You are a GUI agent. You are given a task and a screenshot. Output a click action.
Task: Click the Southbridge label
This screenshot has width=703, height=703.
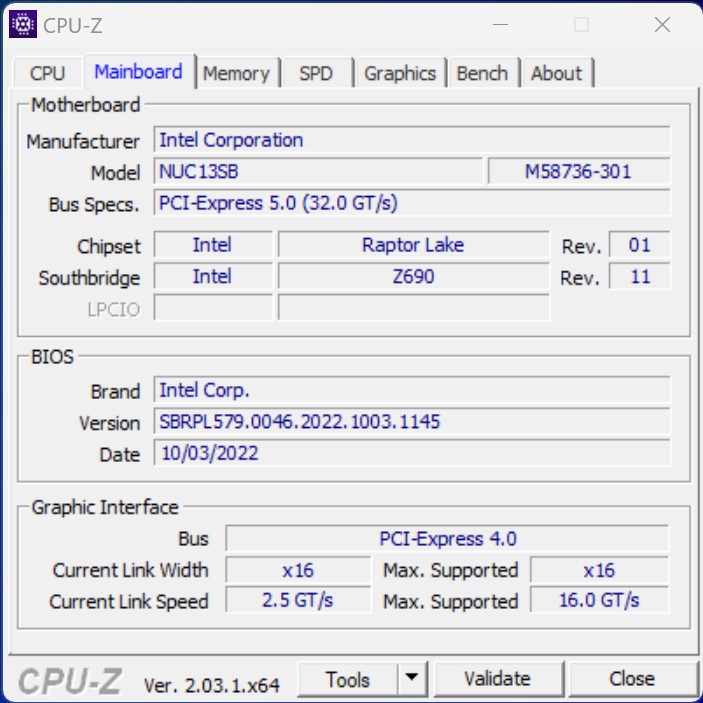click(x=89, y=278)
